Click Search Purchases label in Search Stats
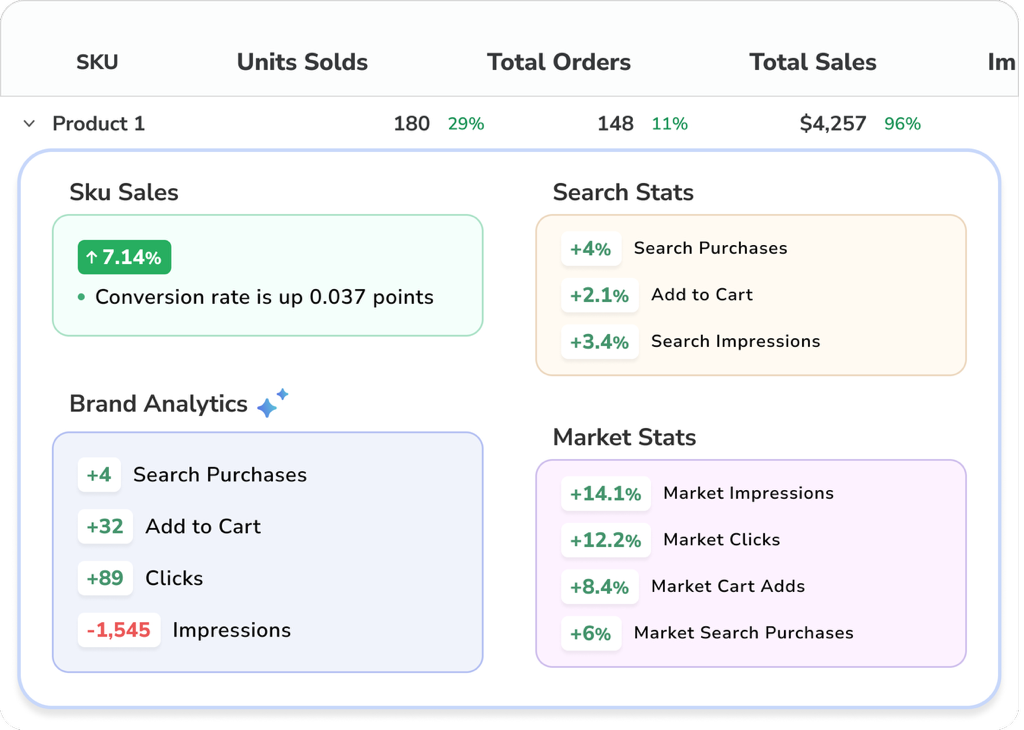Viewport: 1024px width, 730px height. point(711,248)
